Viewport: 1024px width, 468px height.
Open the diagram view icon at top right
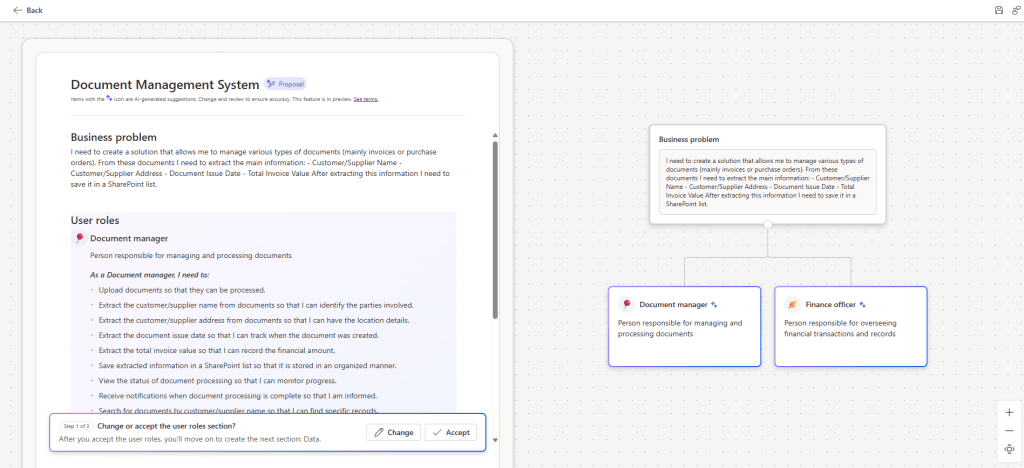point(1014,10)
